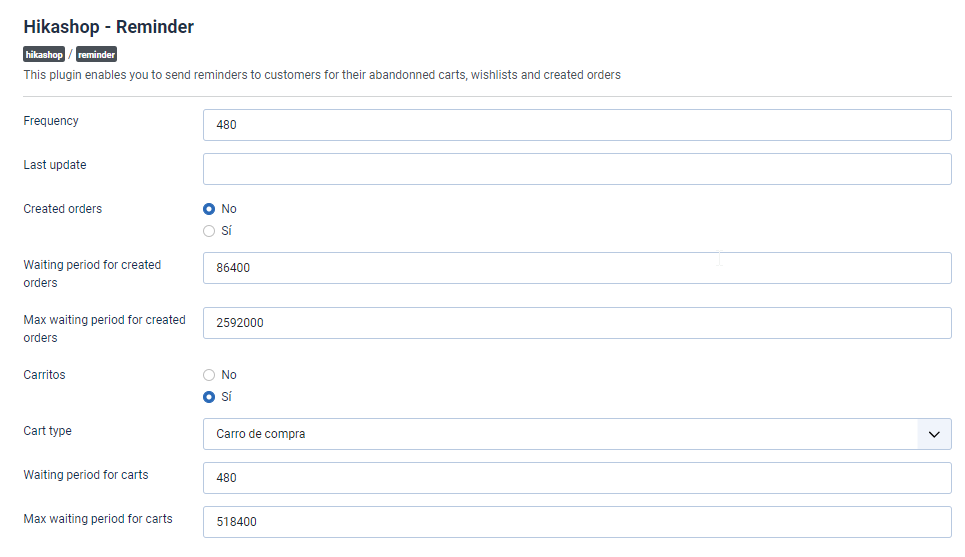Viewport: 965px width, 557px height.
Task: Select Sí under Carritos
Action: pos(209,397)
